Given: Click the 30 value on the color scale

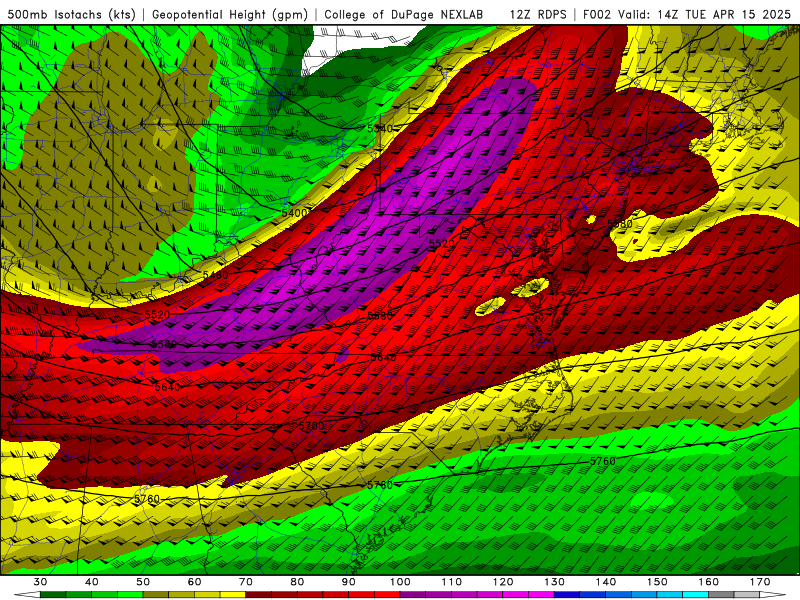Looking at the screenshot, I should tap(40, 582).
